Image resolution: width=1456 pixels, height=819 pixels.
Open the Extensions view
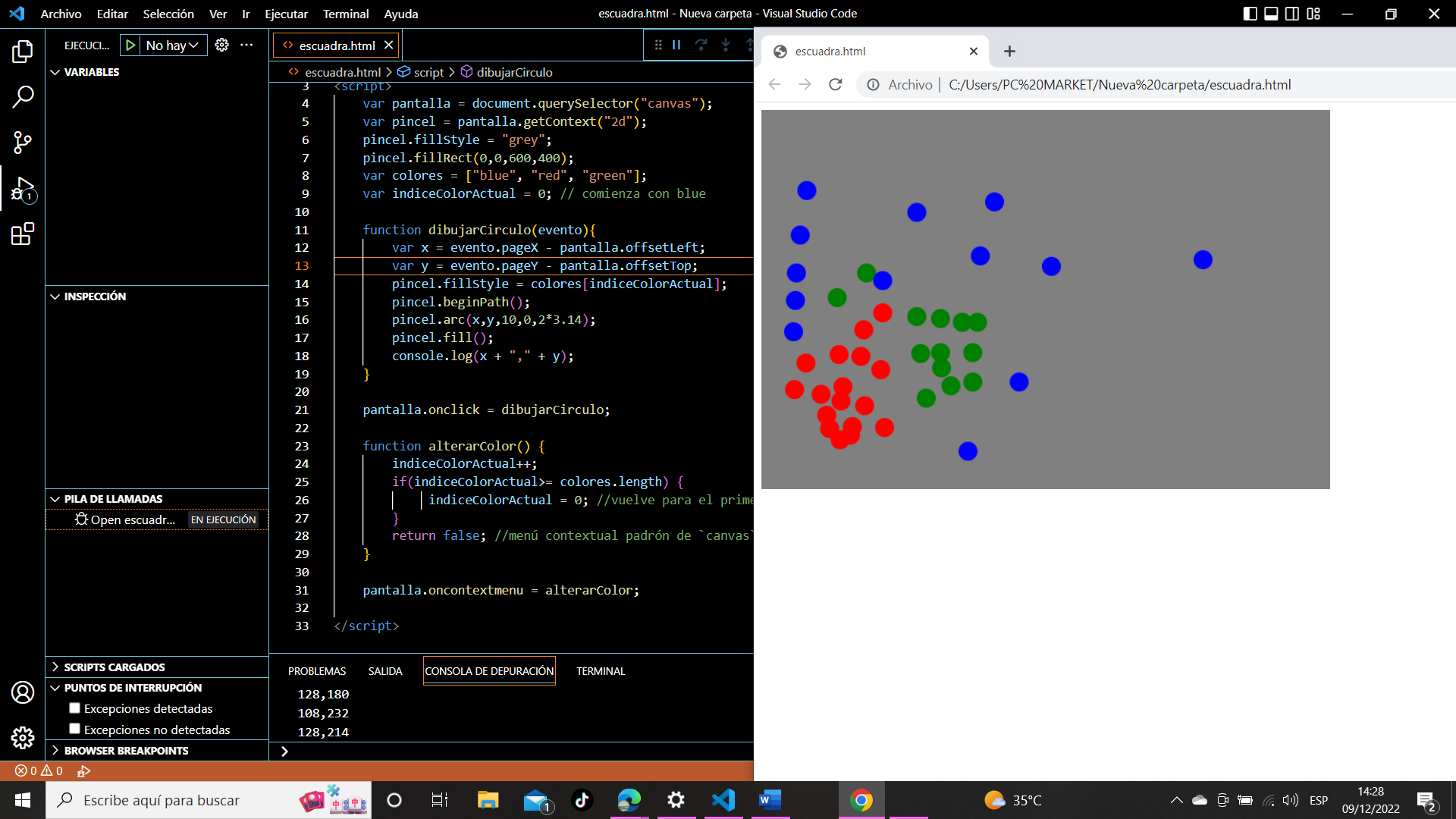[x=23, y=234]
